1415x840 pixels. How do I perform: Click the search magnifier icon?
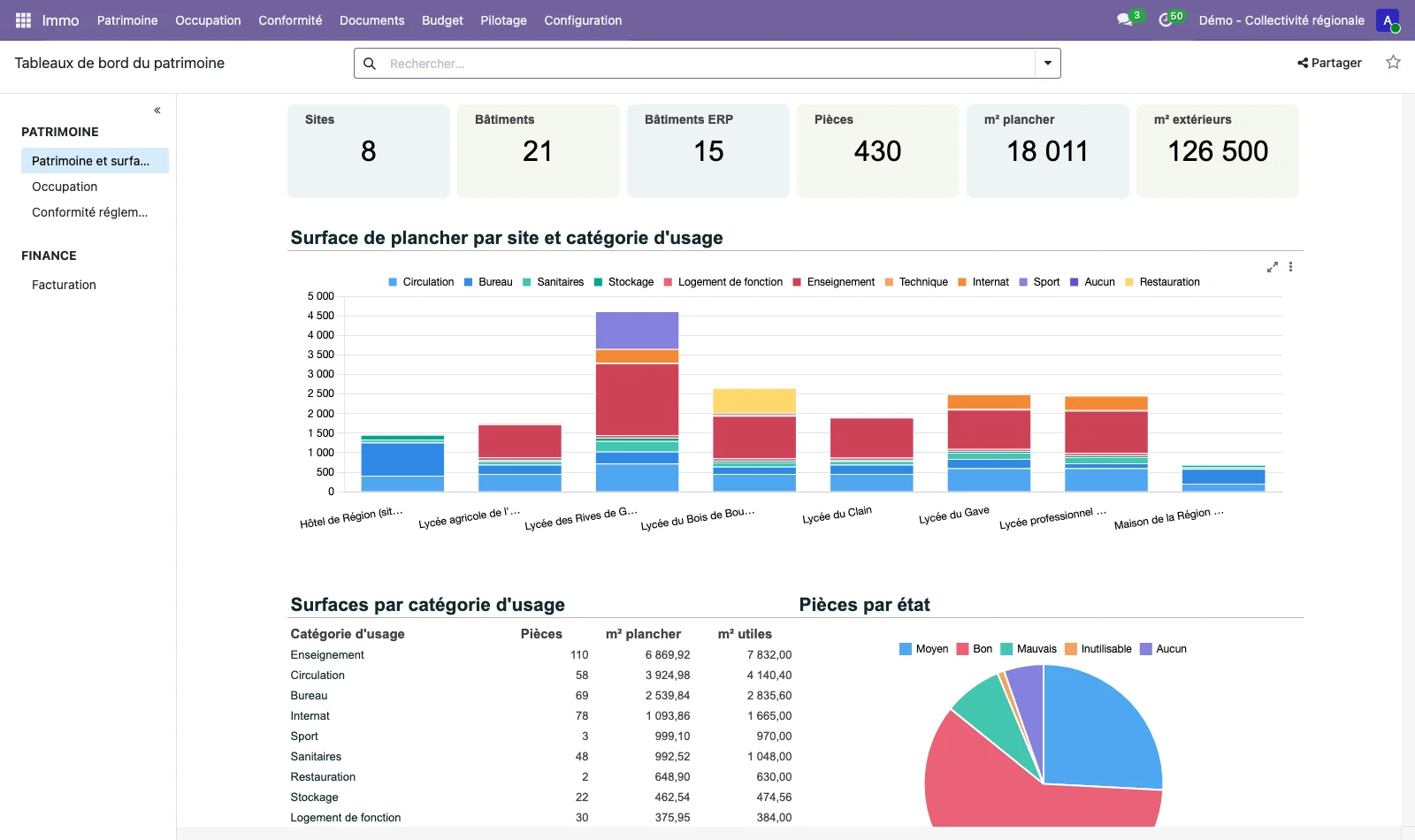370,64
